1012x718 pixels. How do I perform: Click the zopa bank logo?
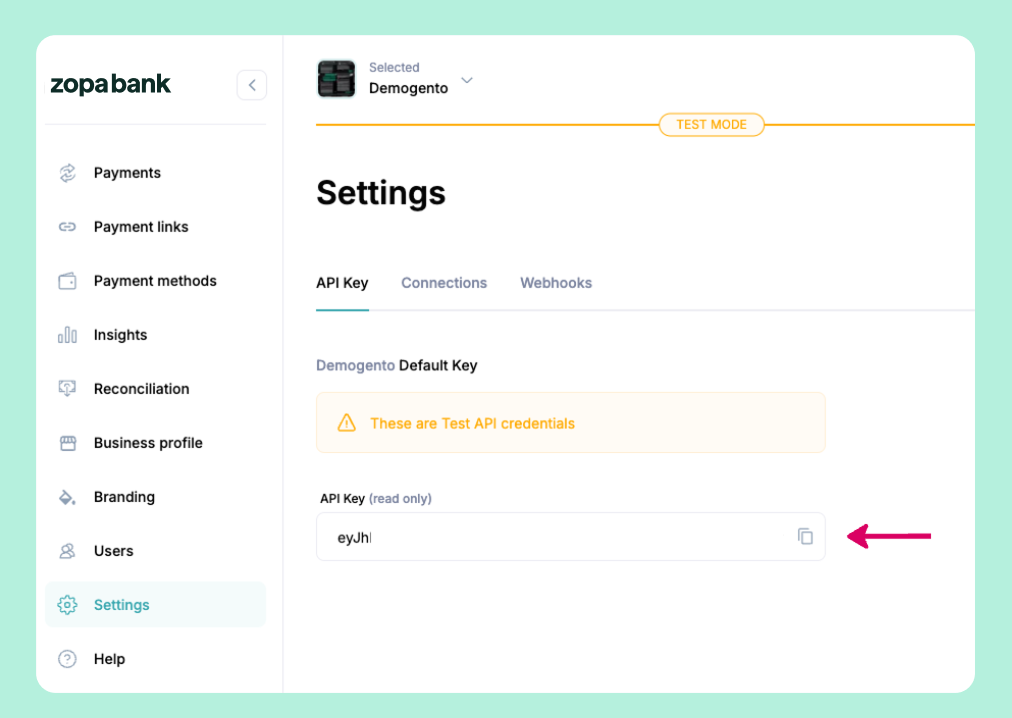(x=111, y=85)
